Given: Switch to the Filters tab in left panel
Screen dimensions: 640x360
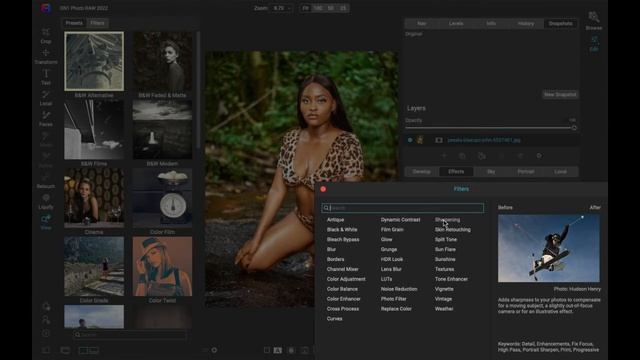Looking at the screenshot, I should (x=97, y=23).
